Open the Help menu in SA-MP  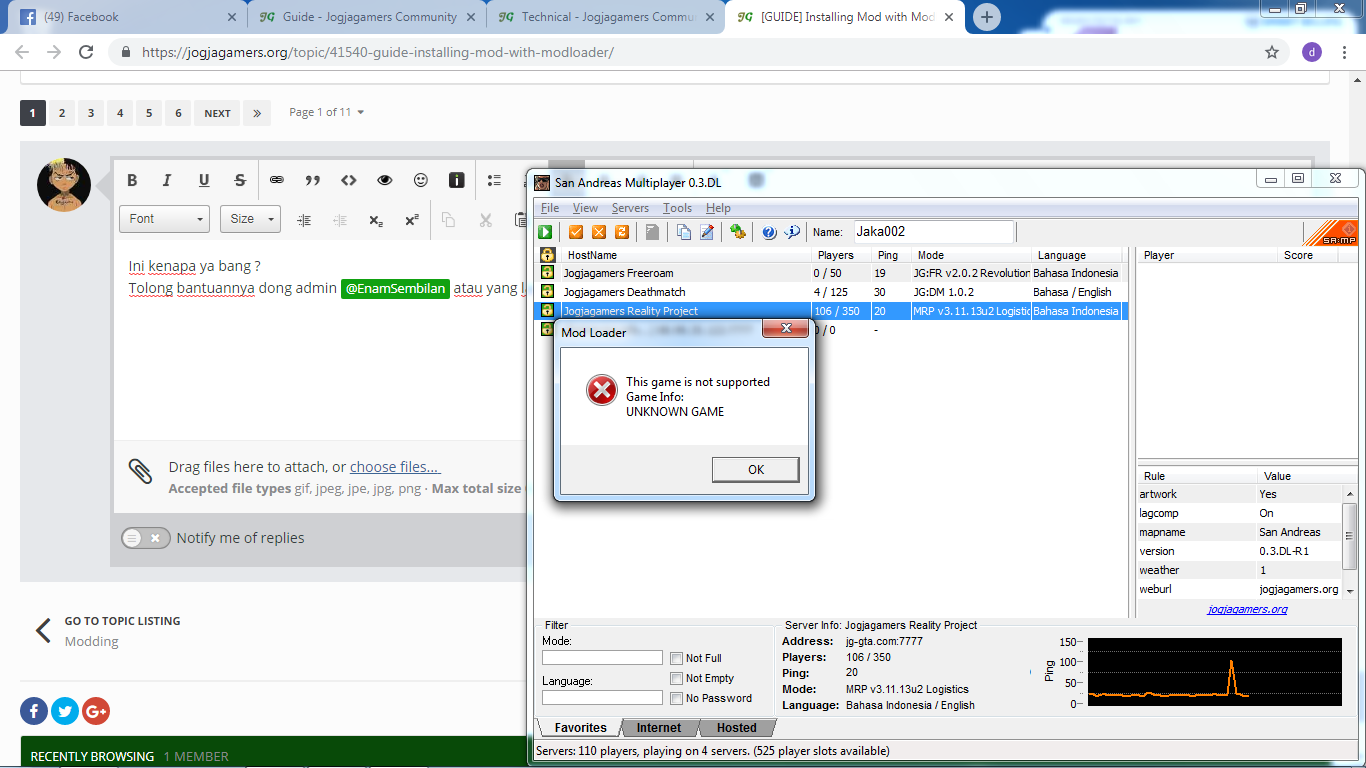coord(718,208)
